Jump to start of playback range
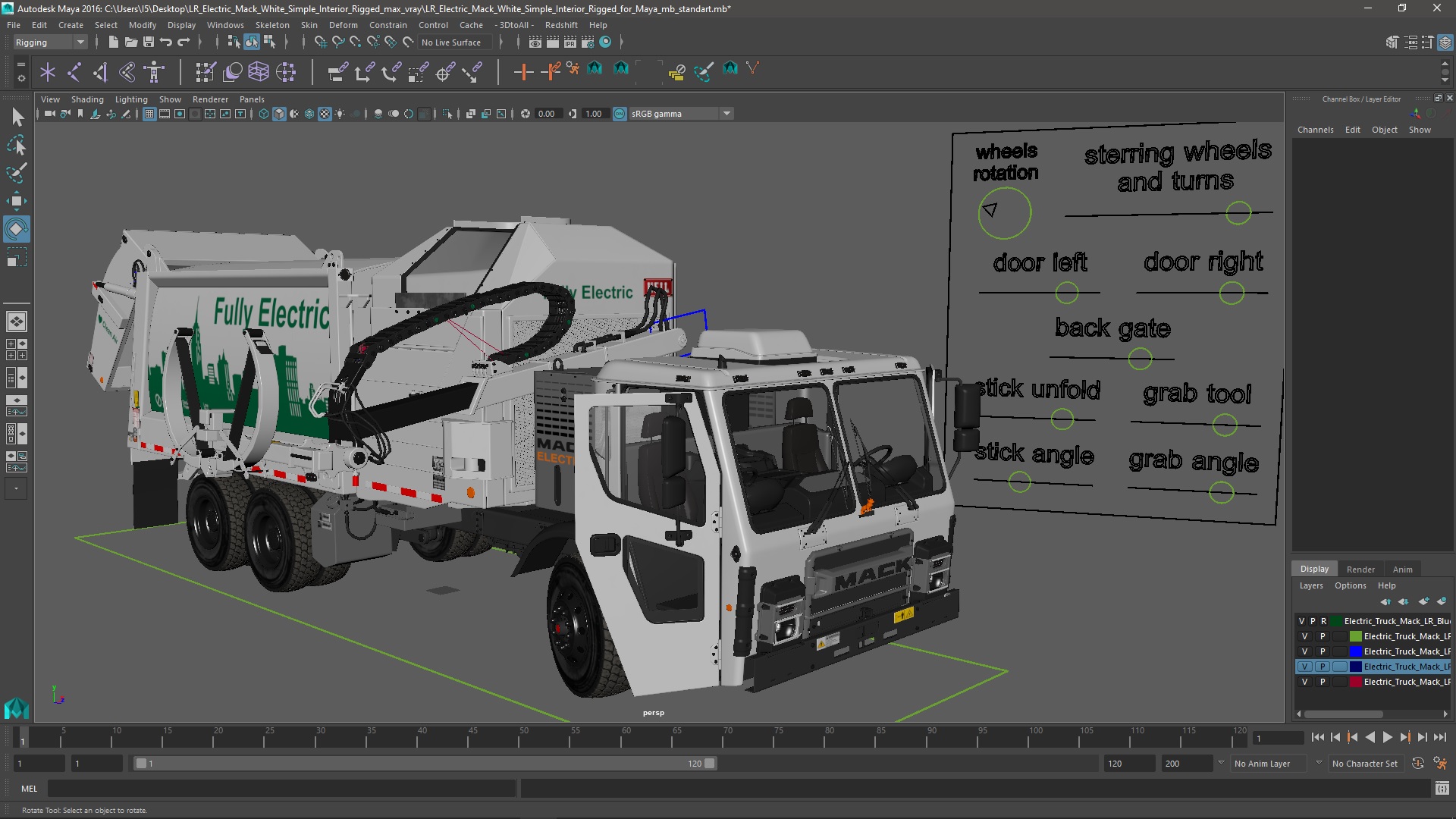 point(1317,737)
